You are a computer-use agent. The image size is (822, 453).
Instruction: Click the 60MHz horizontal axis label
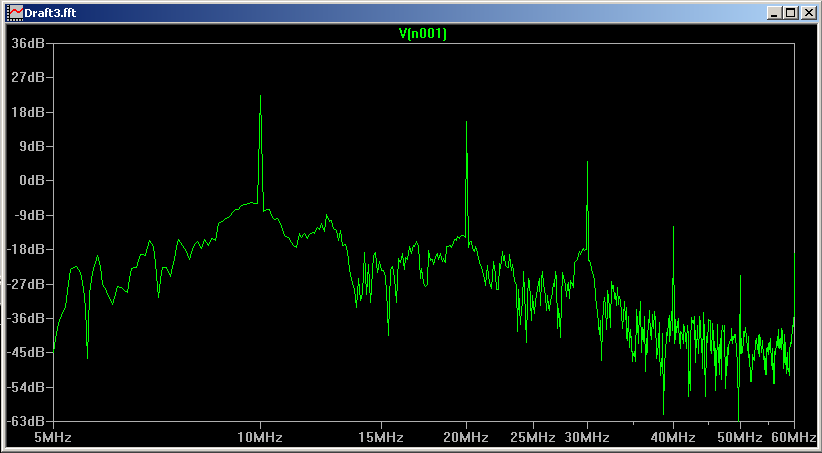click(794, 438)
